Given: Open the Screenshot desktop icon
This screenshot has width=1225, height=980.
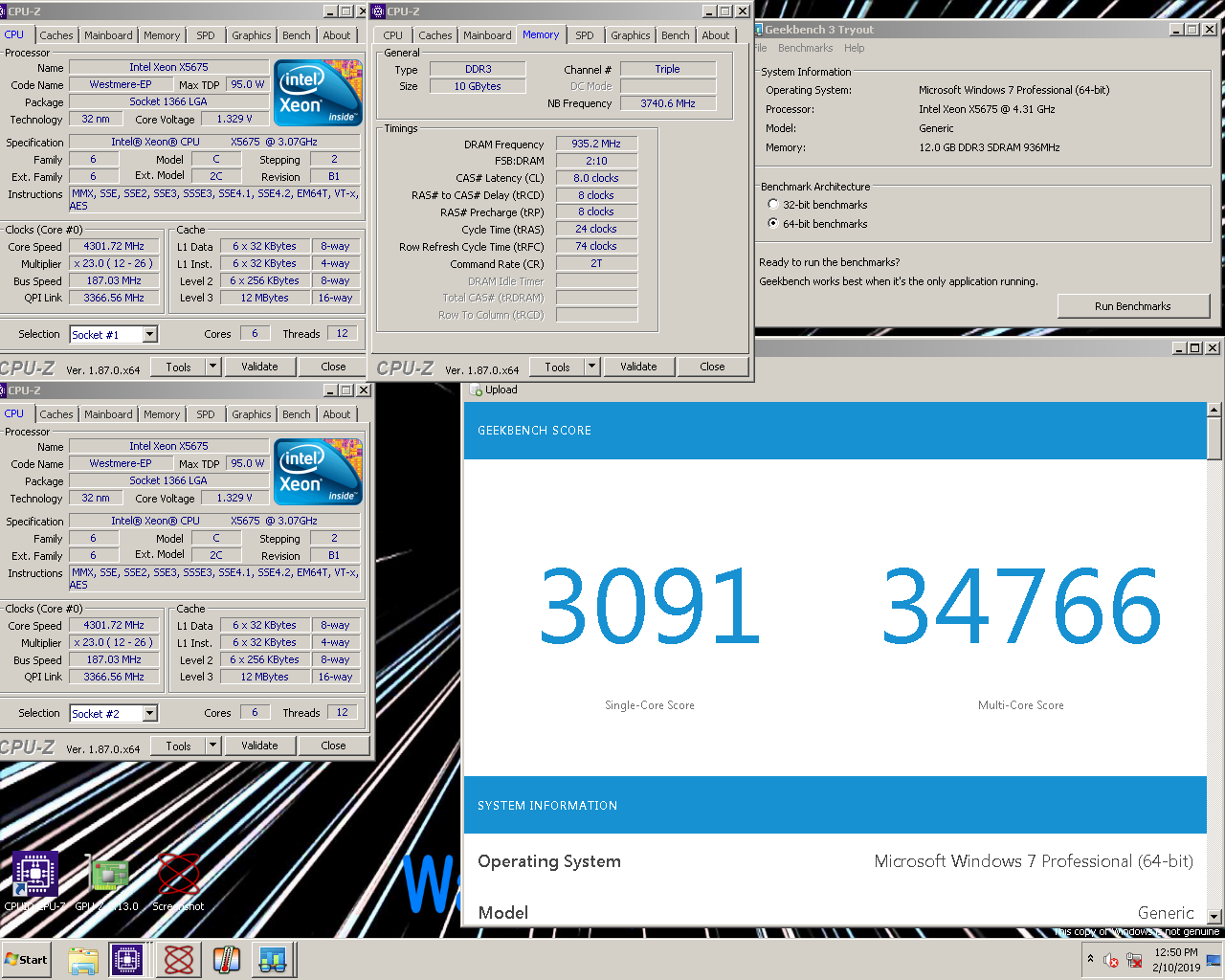Looking at the screenshot, I should (x=178, y=874).
